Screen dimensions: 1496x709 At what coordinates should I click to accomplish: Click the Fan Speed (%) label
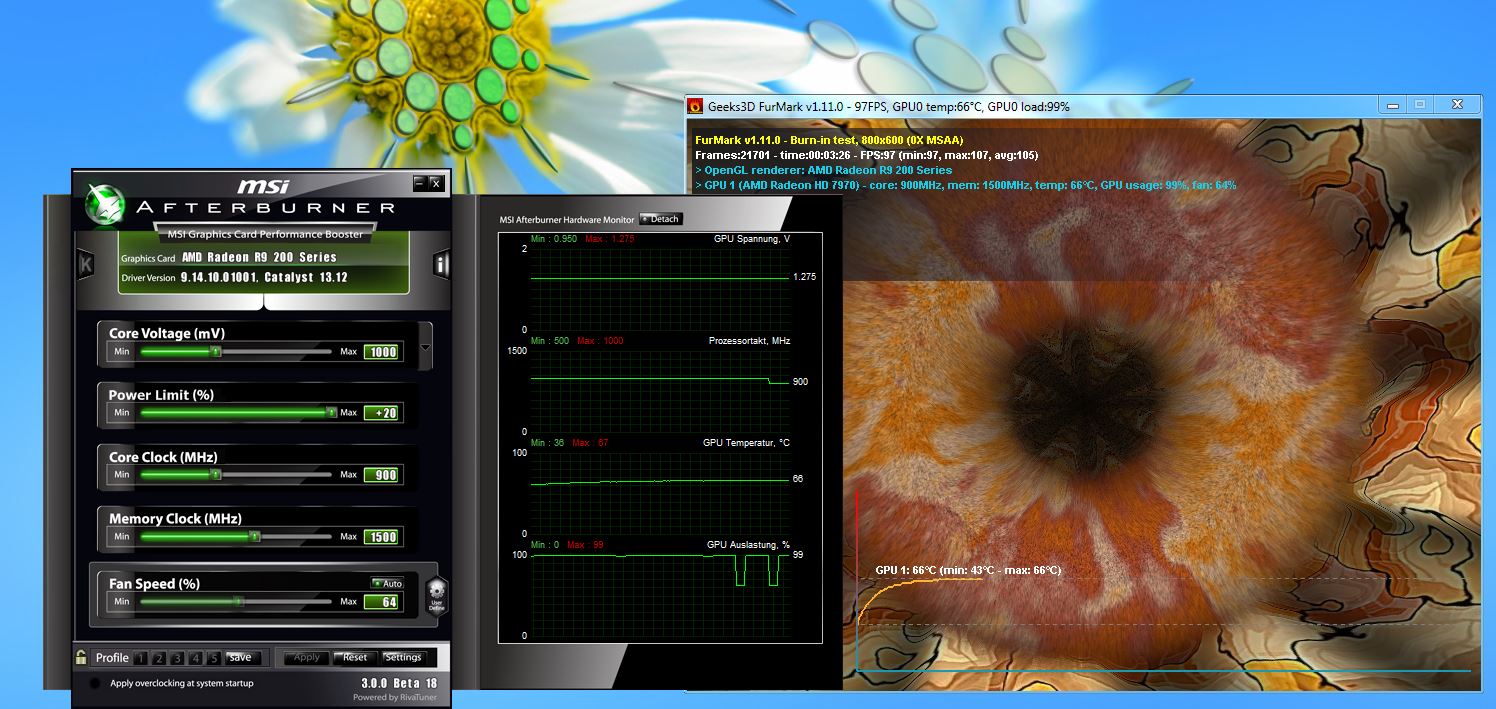click(155, 583)
